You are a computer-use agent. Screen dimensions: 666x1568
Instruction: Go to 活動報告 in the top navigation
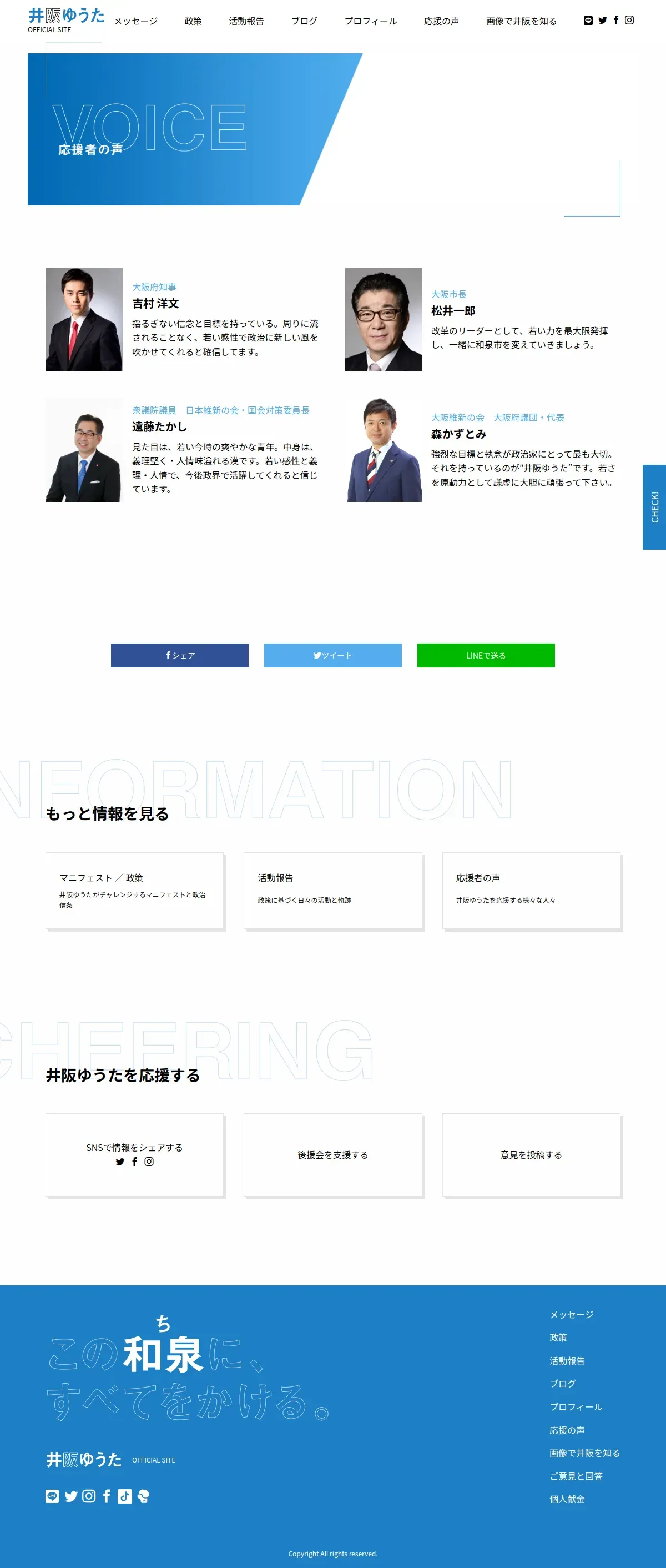point(246,21)
